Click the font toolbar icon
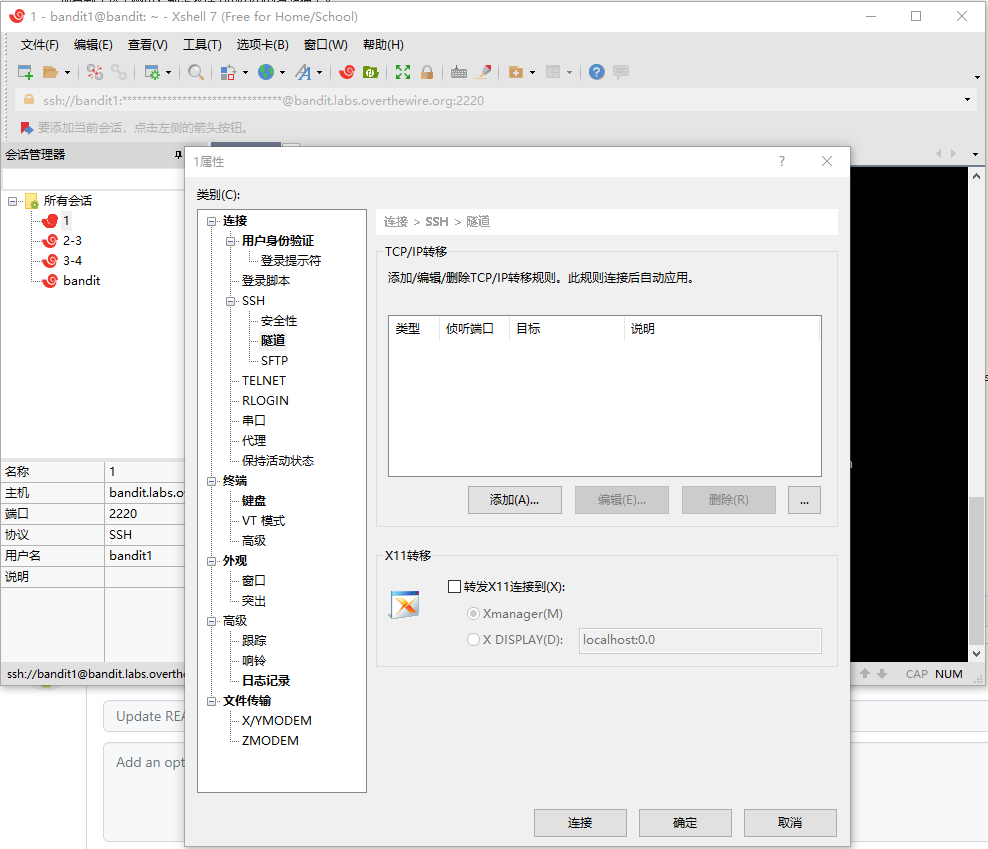The width and height of the screenshot is (988, 849). click(304, 72)
